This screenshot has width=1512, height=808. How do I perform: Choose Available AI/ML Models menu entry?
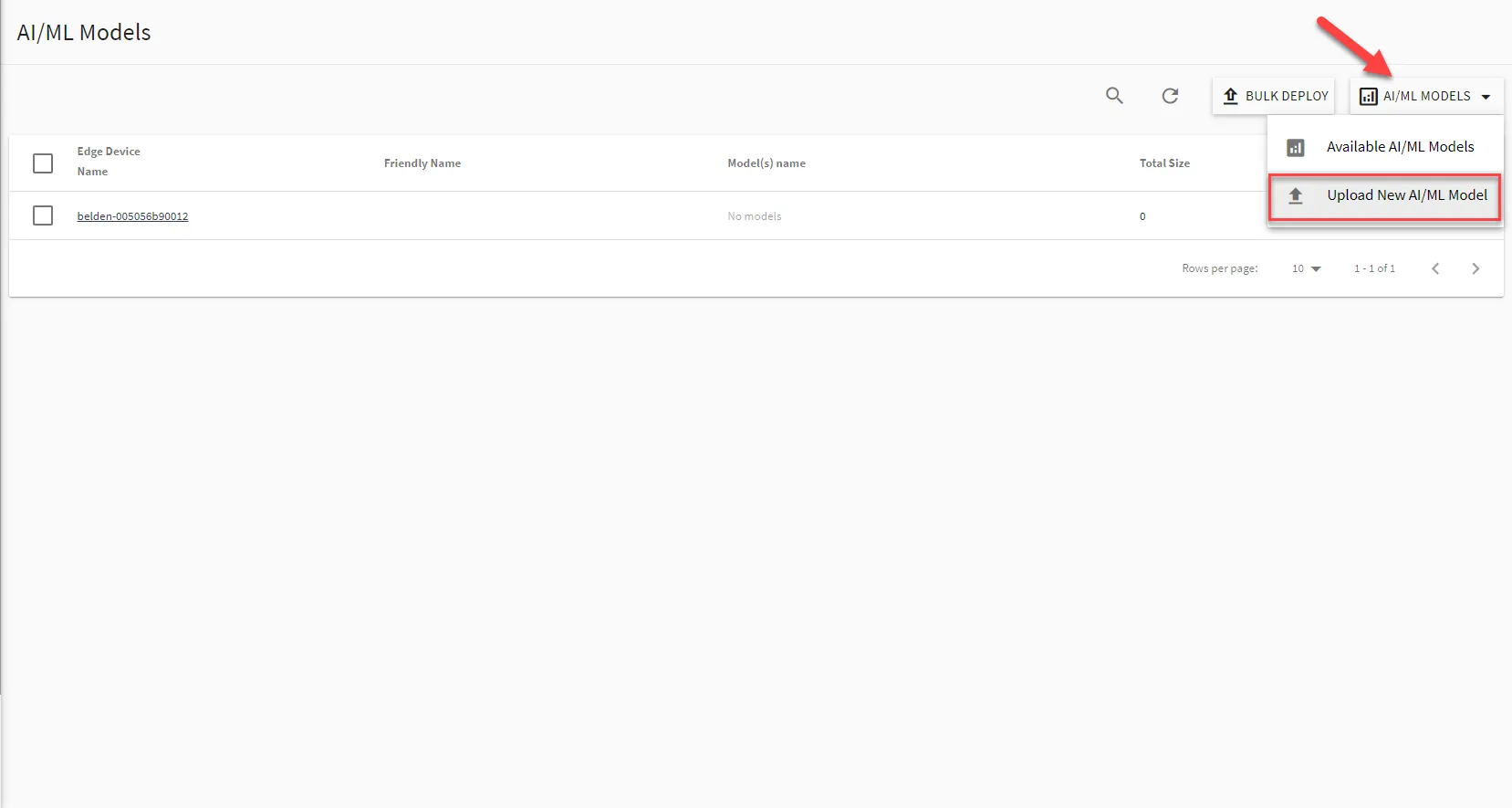coord(1385,147)
